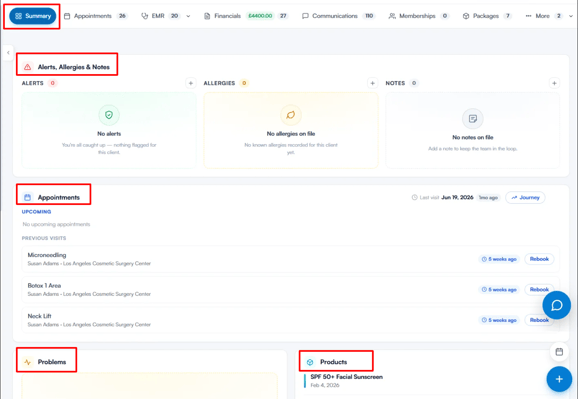The width and height of the screenshot is (578, 399).
Task: Click the UPCOMING appointments label
Action: (x=36, y=212)
